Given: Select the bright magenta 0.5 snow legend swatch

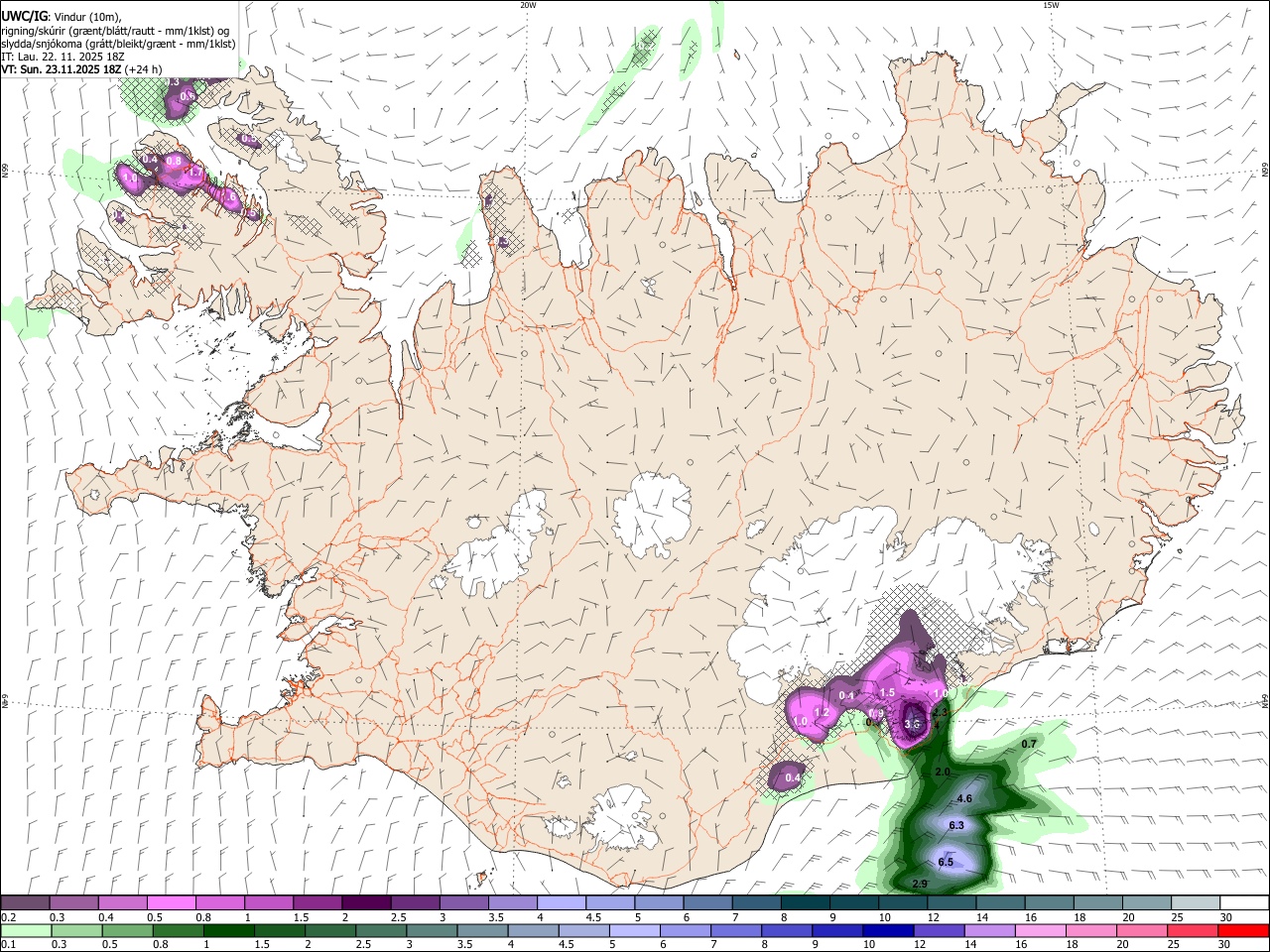Looking at the screenshot, I should click(x=171, y=903).
